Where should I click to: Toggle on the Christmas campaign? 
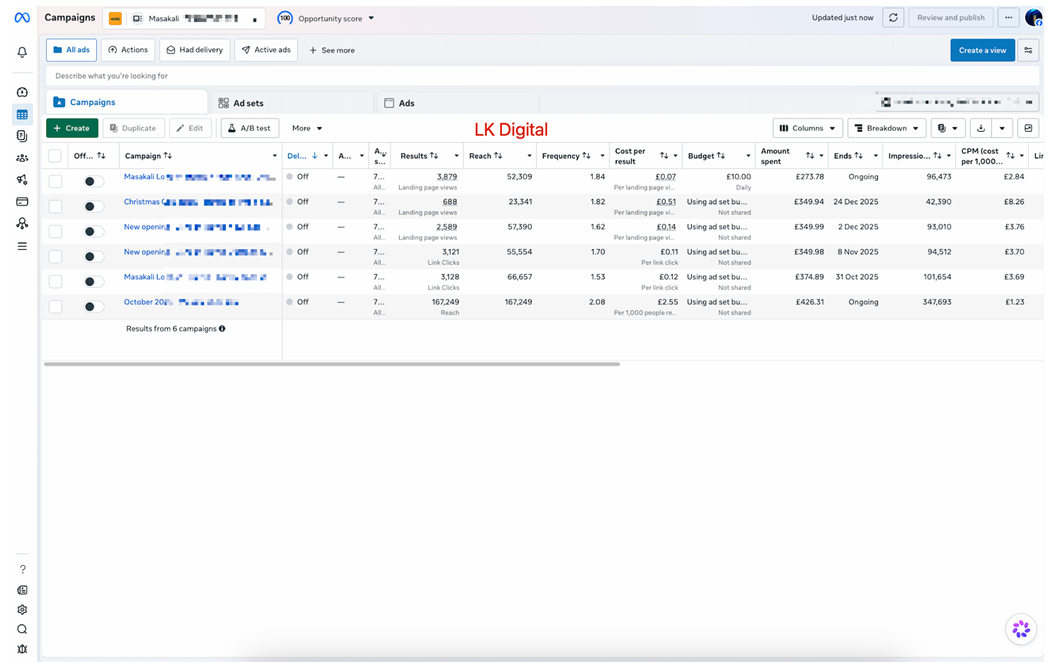point(93,206)
